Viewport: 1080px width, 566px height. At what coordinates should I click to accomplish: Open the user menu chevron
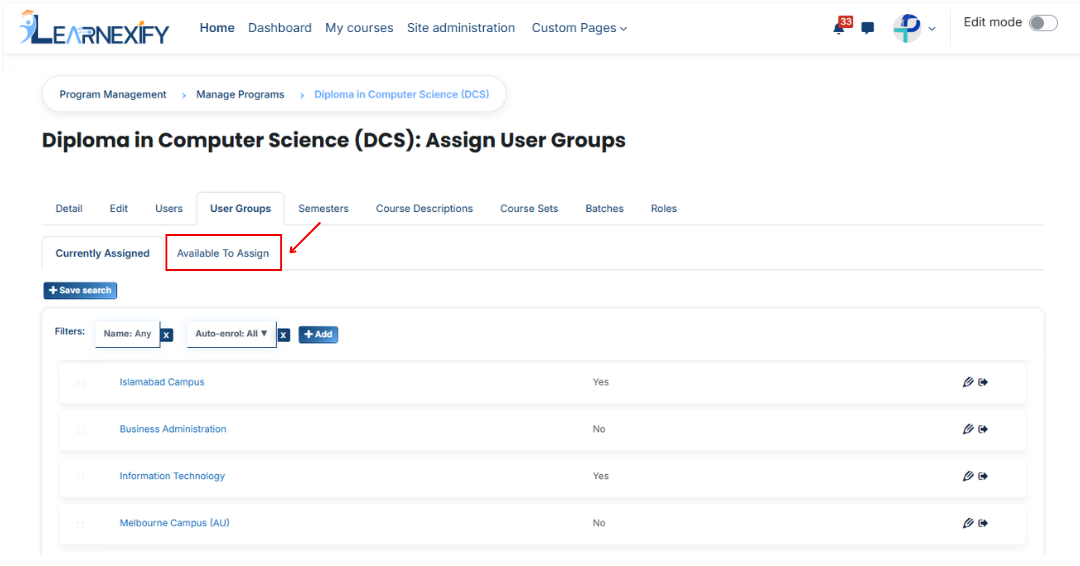pos(932,29)
